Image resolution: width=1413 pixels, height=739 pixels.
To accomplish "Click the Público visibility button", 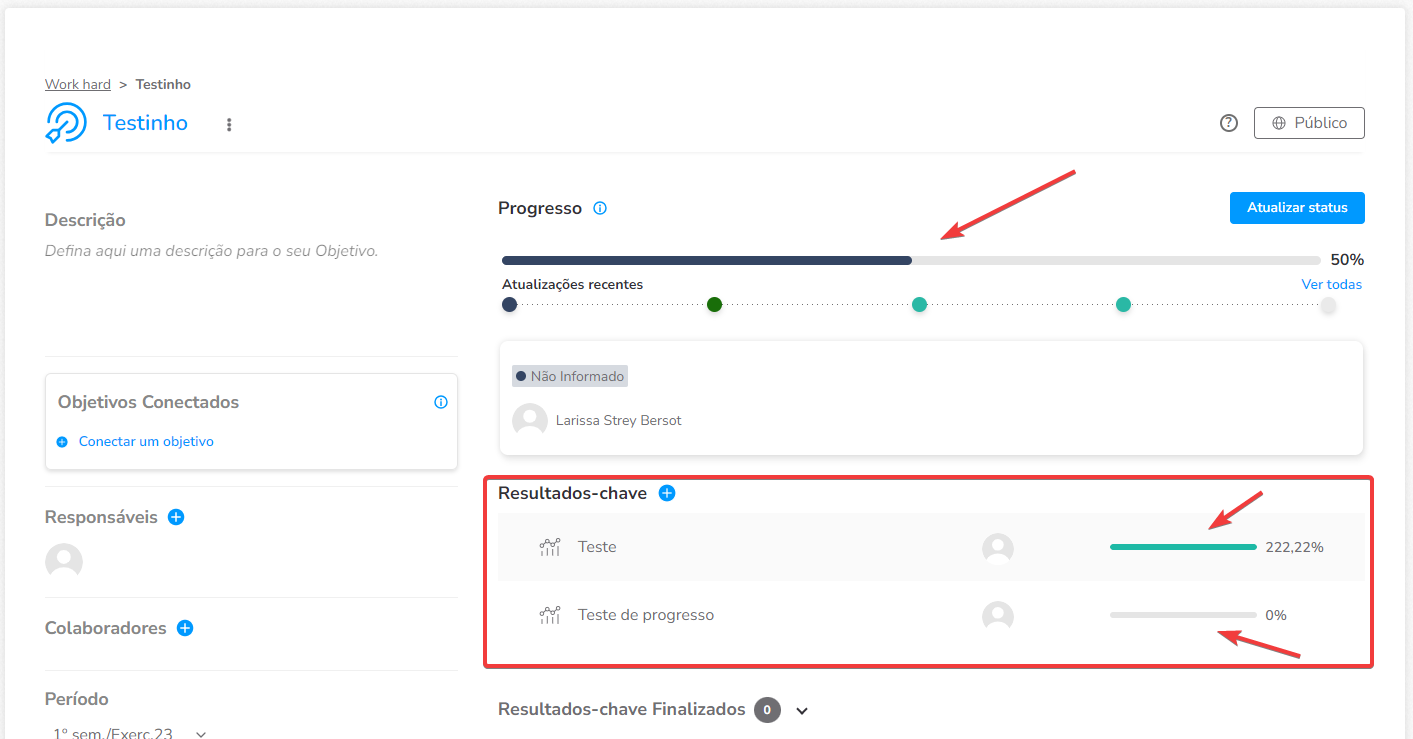I will (1309, 123).
